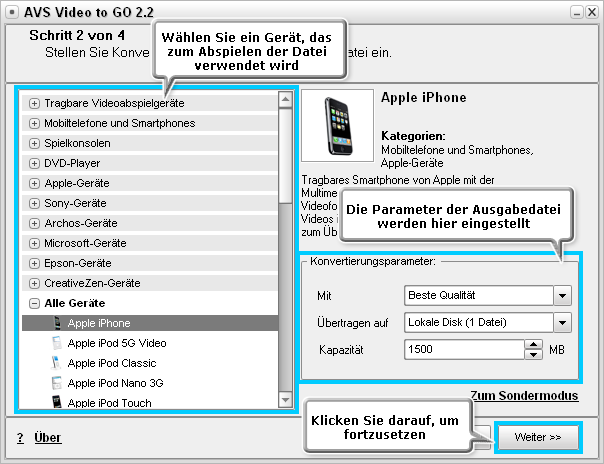Expand the CreativeZen-Geräte category

[34, 283]
